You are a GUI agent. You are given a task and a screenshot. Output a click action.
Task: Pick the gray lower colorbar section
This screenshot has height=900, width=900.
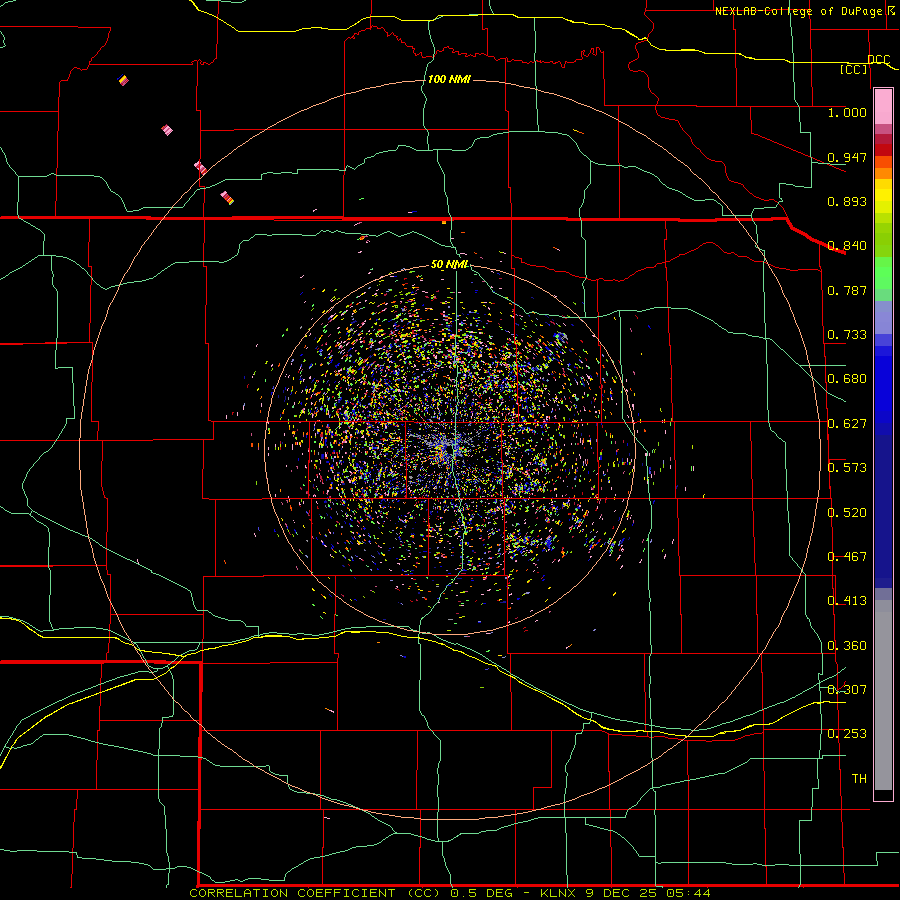click(883, 695)
